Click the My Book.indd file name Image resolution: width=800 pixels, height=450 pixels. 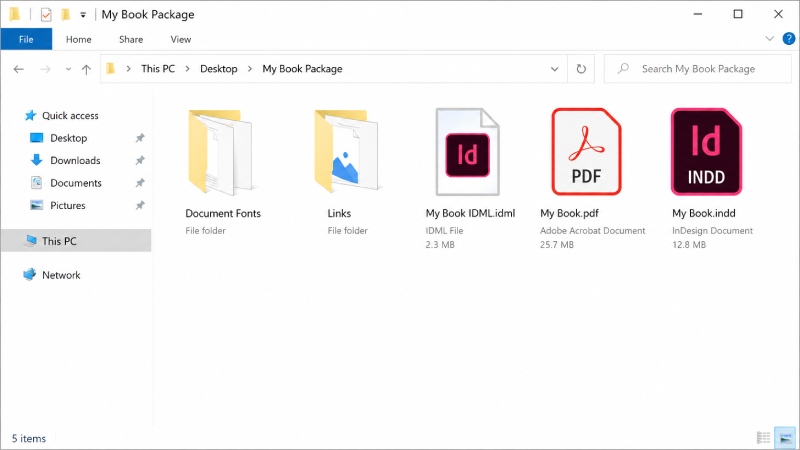coord(704,213)
